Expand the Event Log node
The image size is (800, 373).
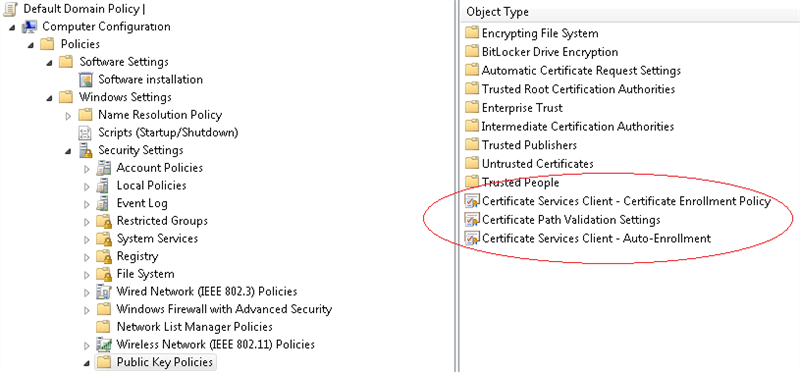click(x=87, y=204)
